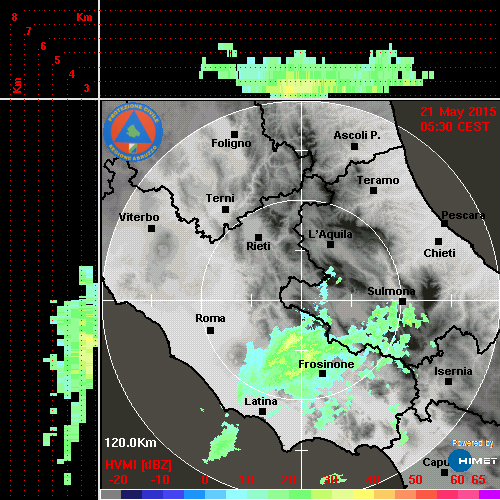Click the Foligno city marker square
500x500 pixels.
pos(234,134)
